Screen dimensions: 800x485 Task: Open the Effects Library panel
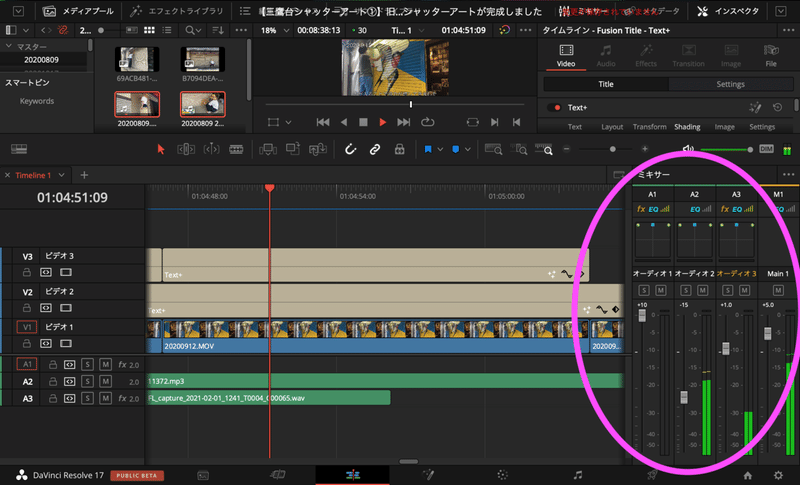pos(177,11)
